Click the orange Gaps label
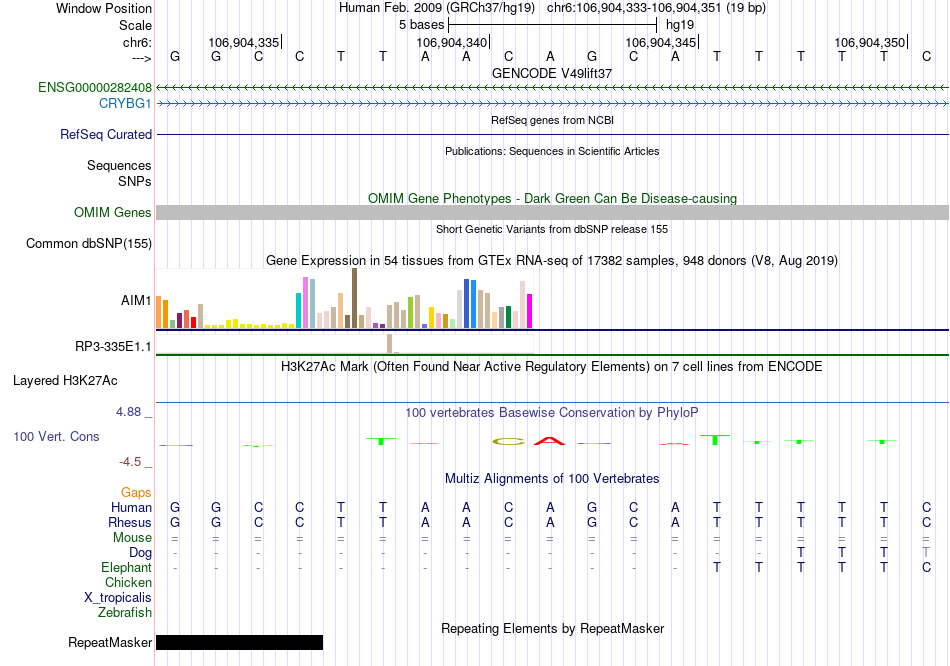 tap(136, 493)
